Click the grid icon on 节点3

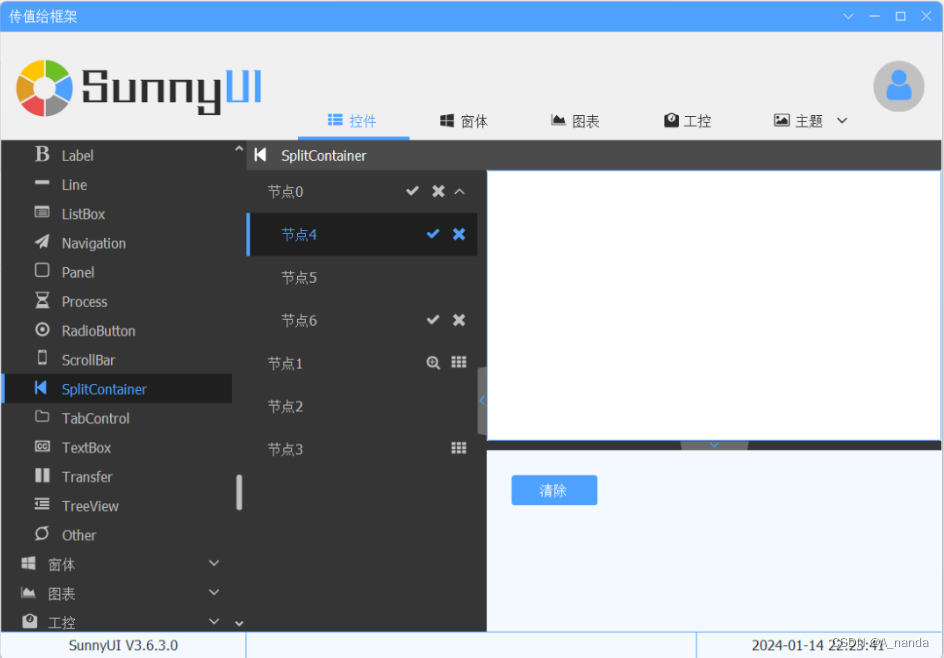pyautogui.click(x=459, y=447)
